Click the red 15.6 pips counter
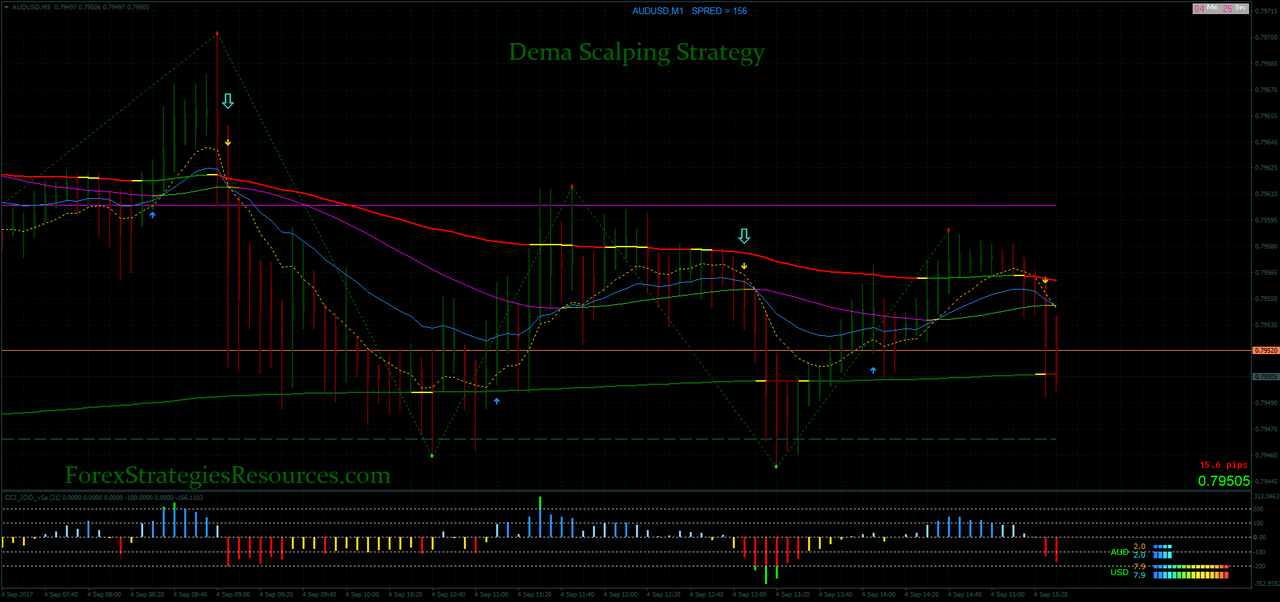Viewport: 1280px width, 602px height. 1222,464
